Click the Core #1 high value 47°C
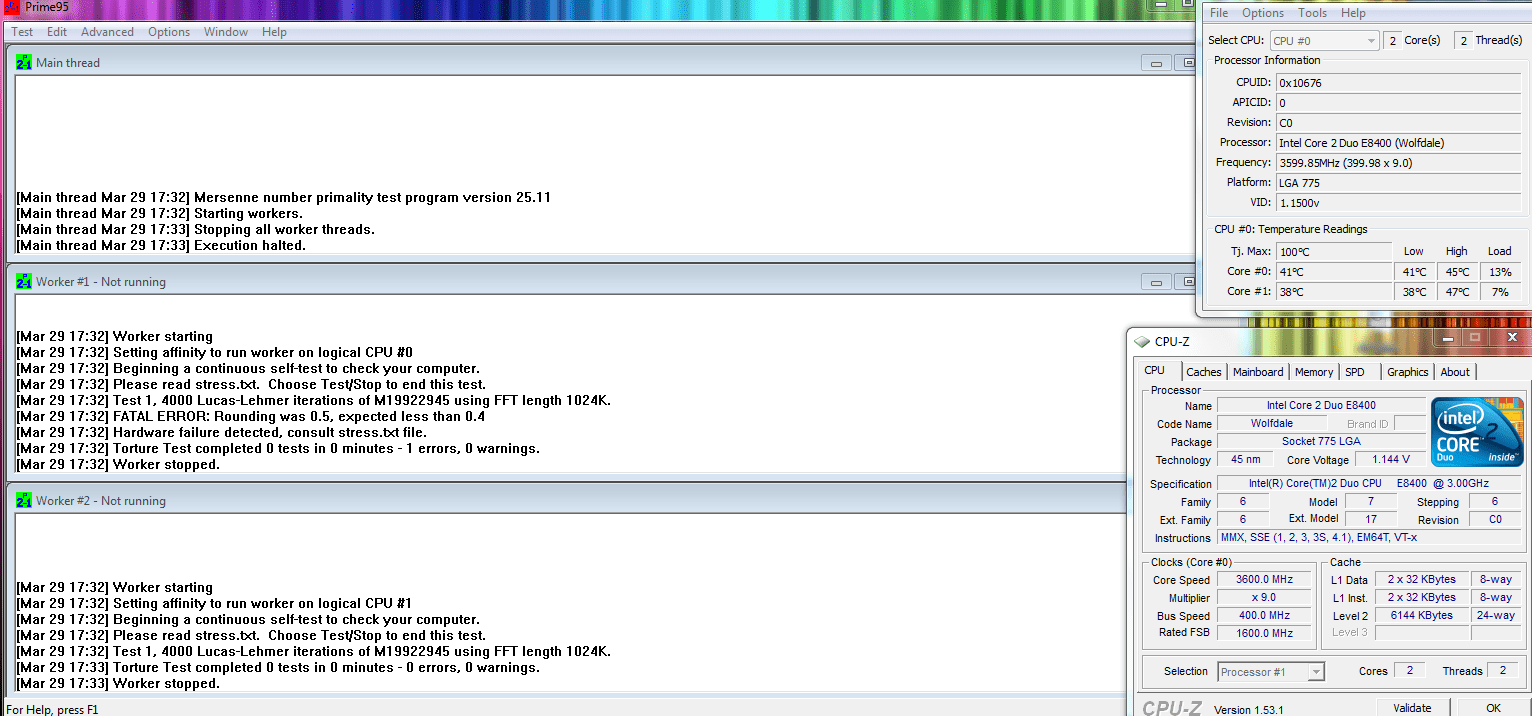This screenshot has height=716, width=1532. pos(1457,292)
